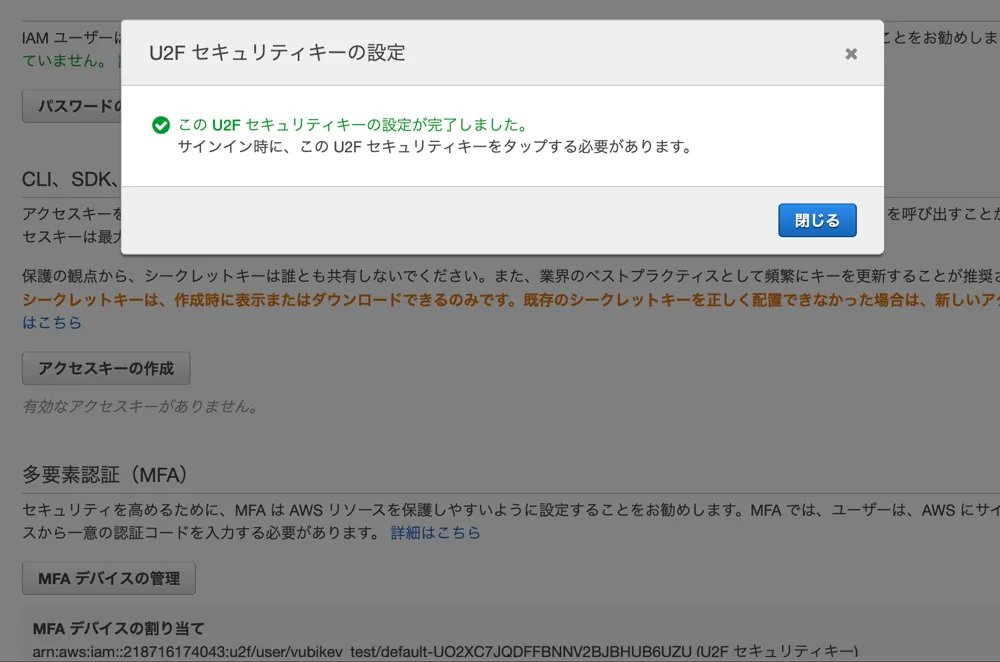1000x662 pixels.
Task: Open the 詳細はこちら link under MFA
Action: point(435,532)
